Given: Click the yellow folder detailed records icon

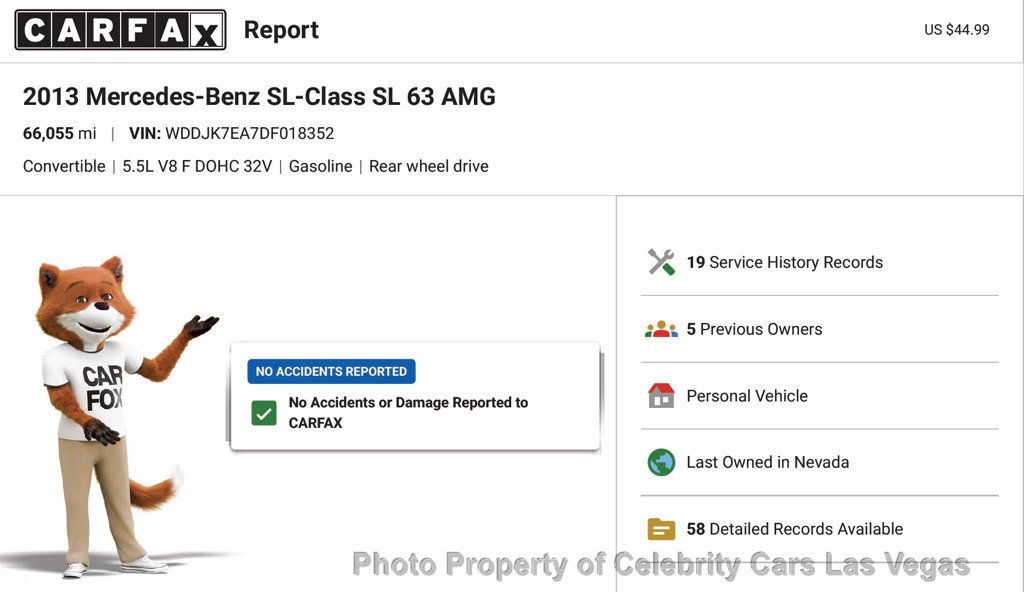Looking at the screenshot, I should 661,529.
